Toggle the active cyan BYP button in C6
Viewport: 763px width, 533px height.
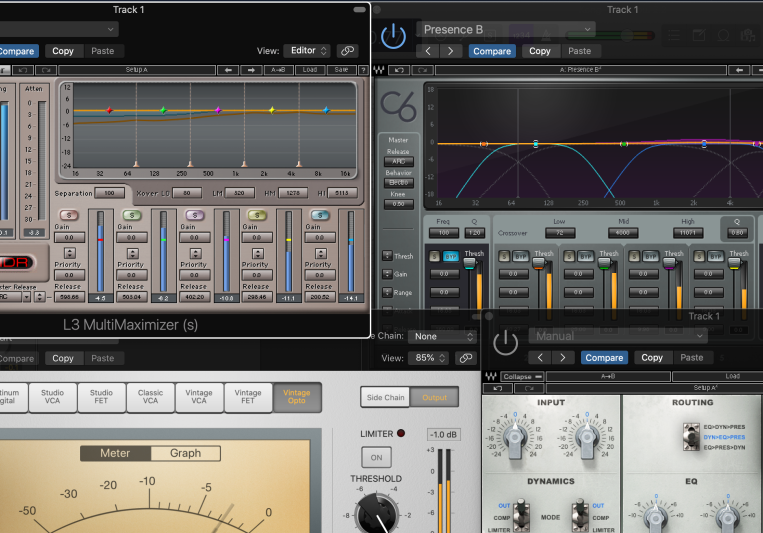pyautogui.click(x=451, y=257)
